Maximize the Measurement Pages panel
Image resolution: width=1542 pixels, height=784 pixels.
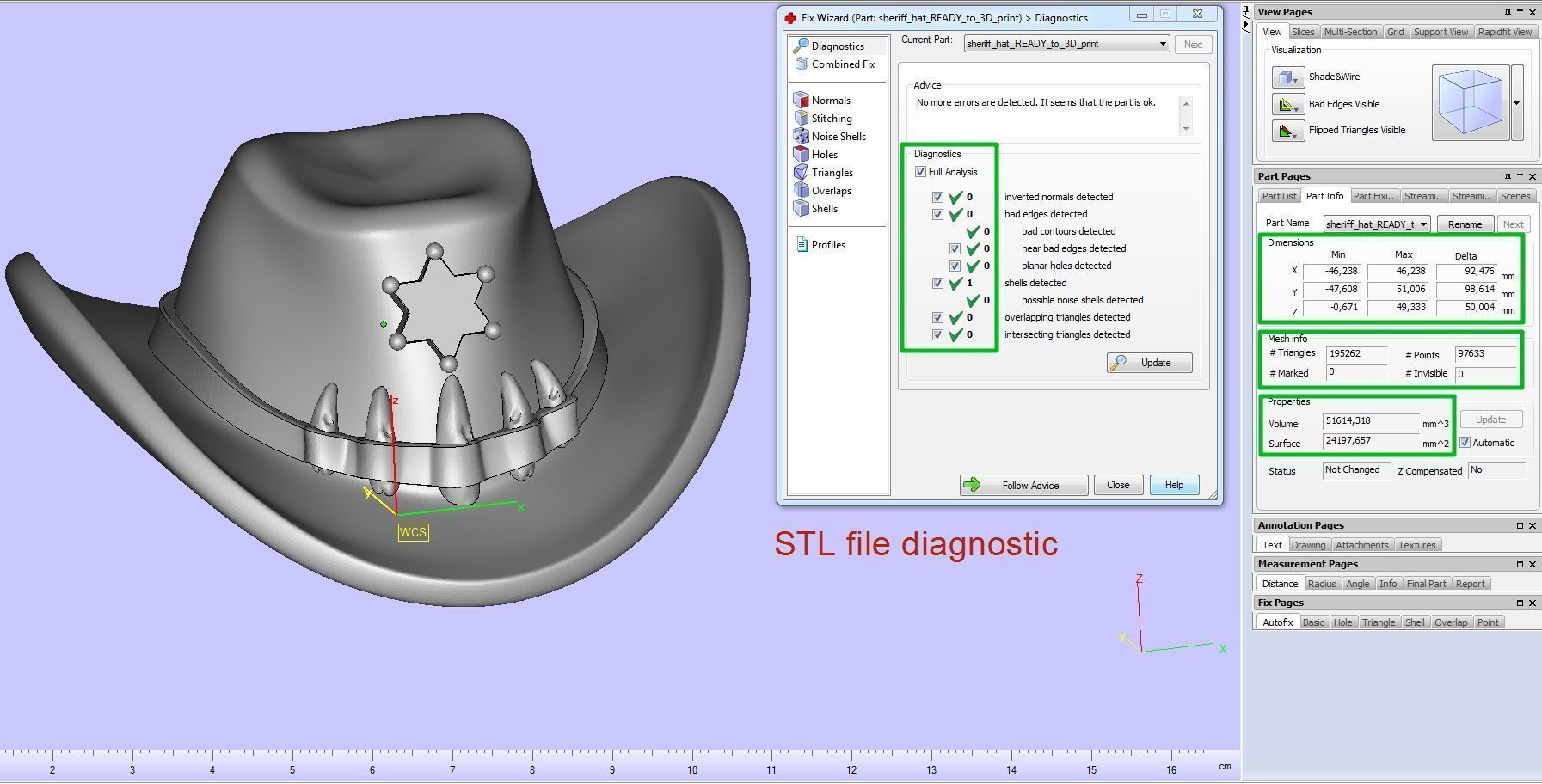pyautogui.click(x=1520, y=564)
